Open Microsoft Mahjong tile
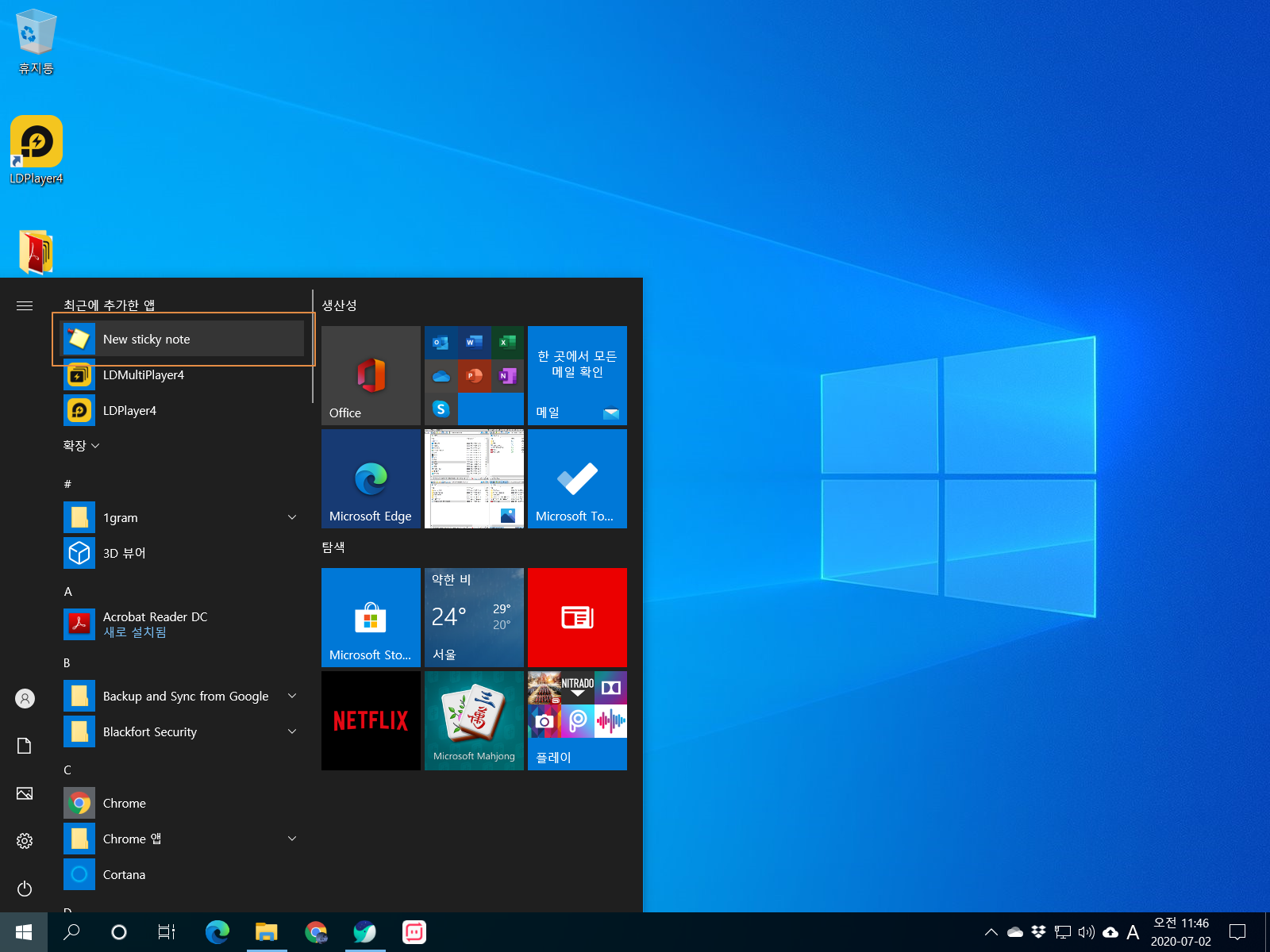Viewport: 1270px width, 952px height. coord(474,720)
